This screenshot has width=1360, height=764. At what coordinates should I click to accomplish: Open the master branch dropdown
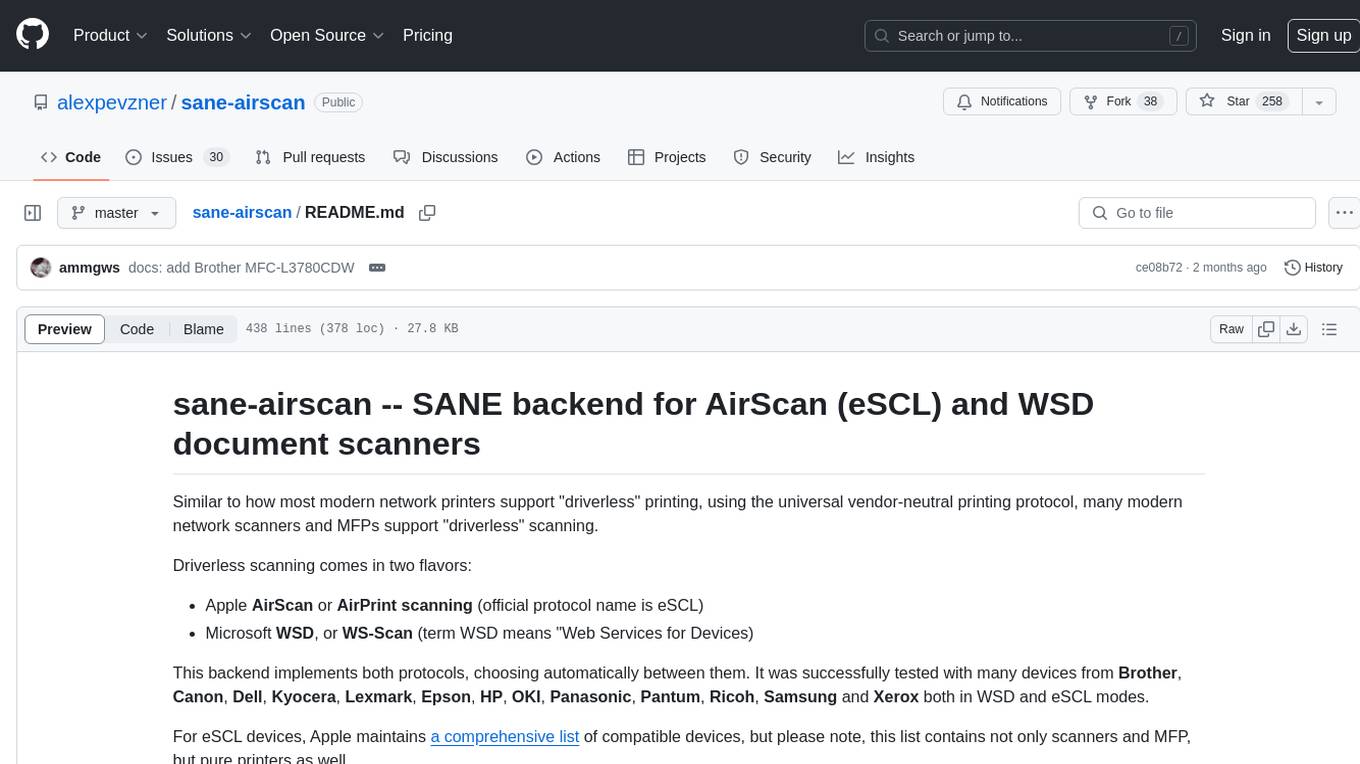pyautogui.click(x=116, y=213)
